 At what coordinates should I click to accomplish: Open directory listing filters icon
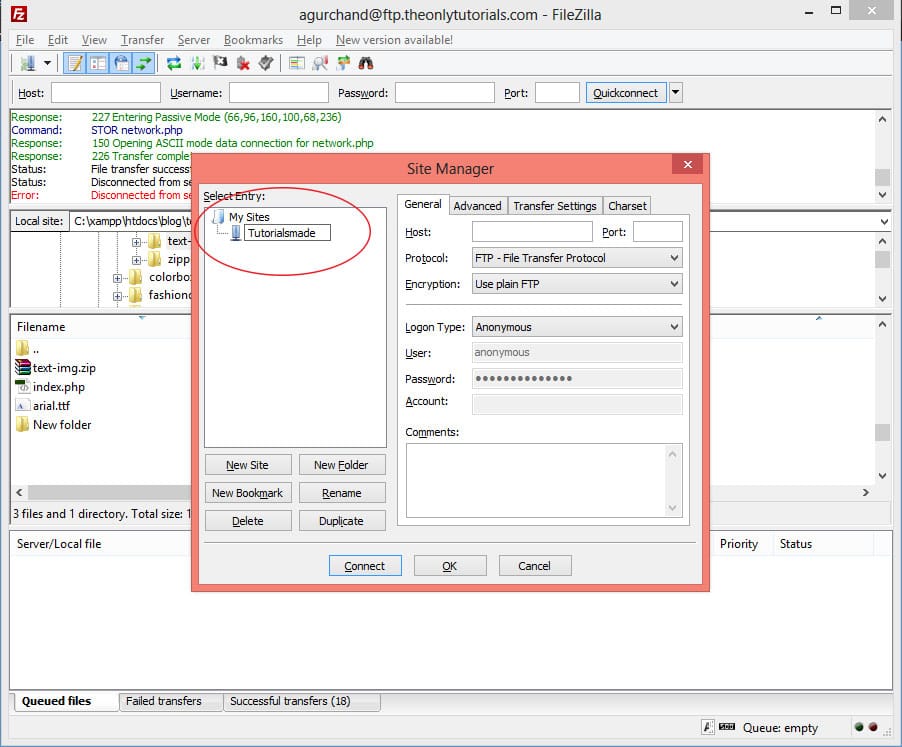coord(297,63)
